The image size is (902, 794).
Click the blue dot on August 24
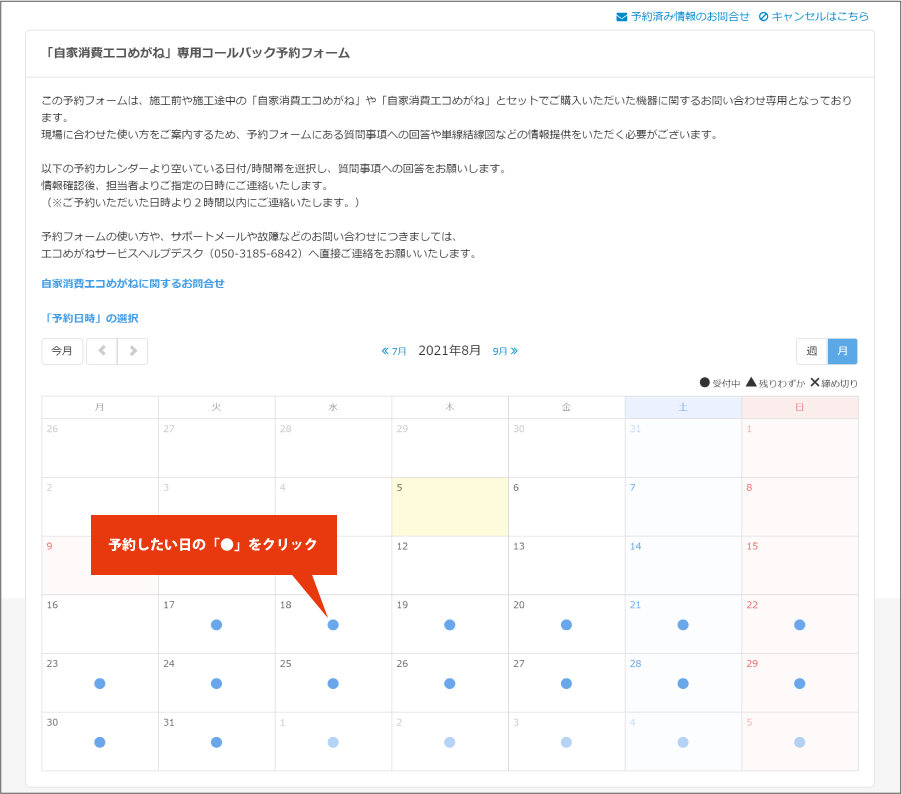pyautogui.click(x=216, y=684)
